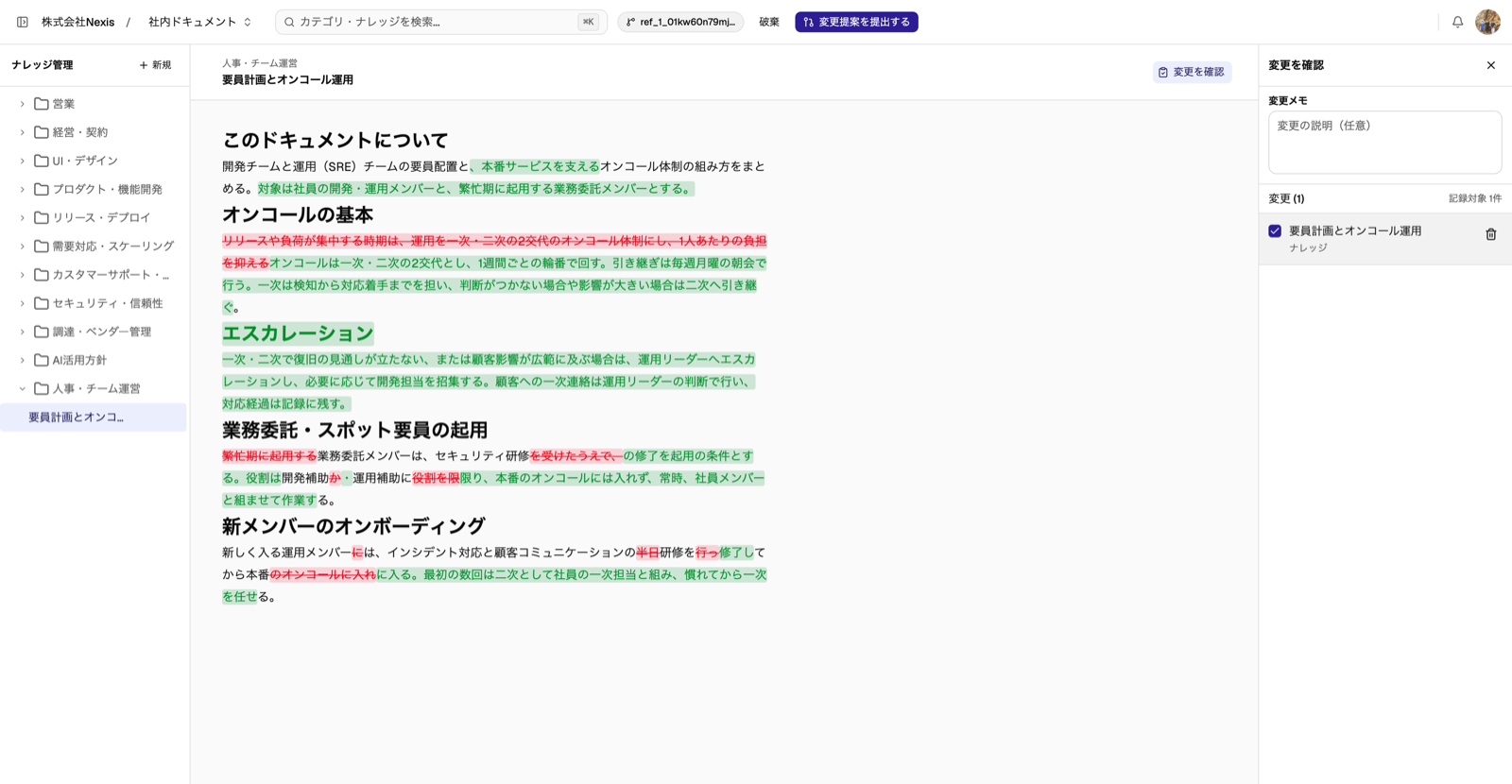Click the 変更提案を提出する button
The image size is (1512, 784).
[x=856, y=22]
